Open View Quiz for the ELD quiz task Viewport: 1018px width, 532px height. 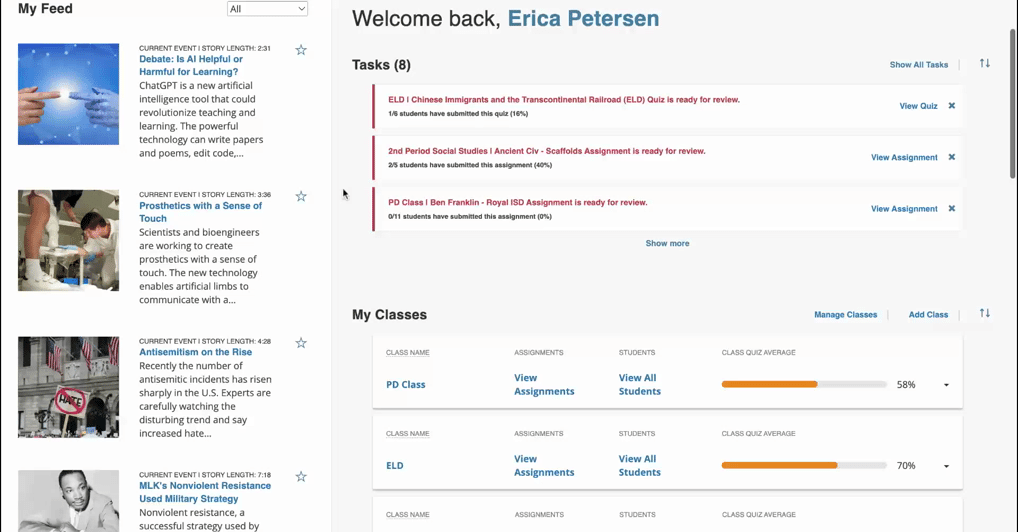[x=918, y=106]
